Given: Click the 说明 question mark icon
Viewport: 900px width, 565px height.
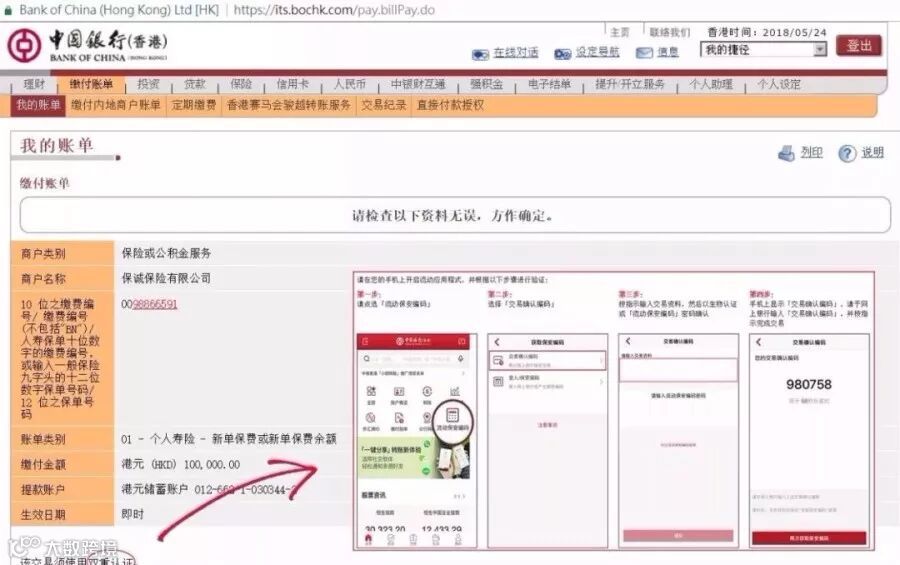Looking at the screenshot, I should click(x=847, y=153).
